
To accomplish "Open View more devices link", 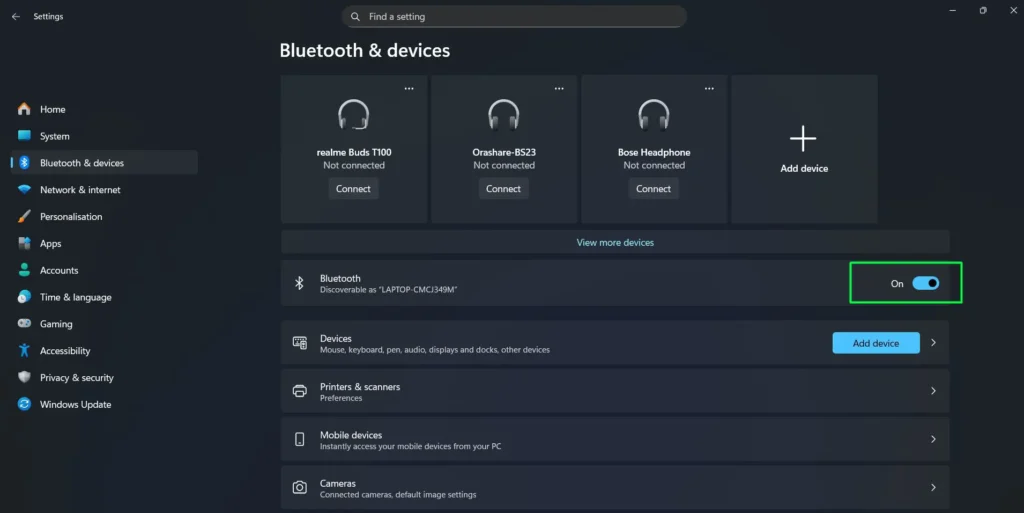I will click(x=615, y=242).
